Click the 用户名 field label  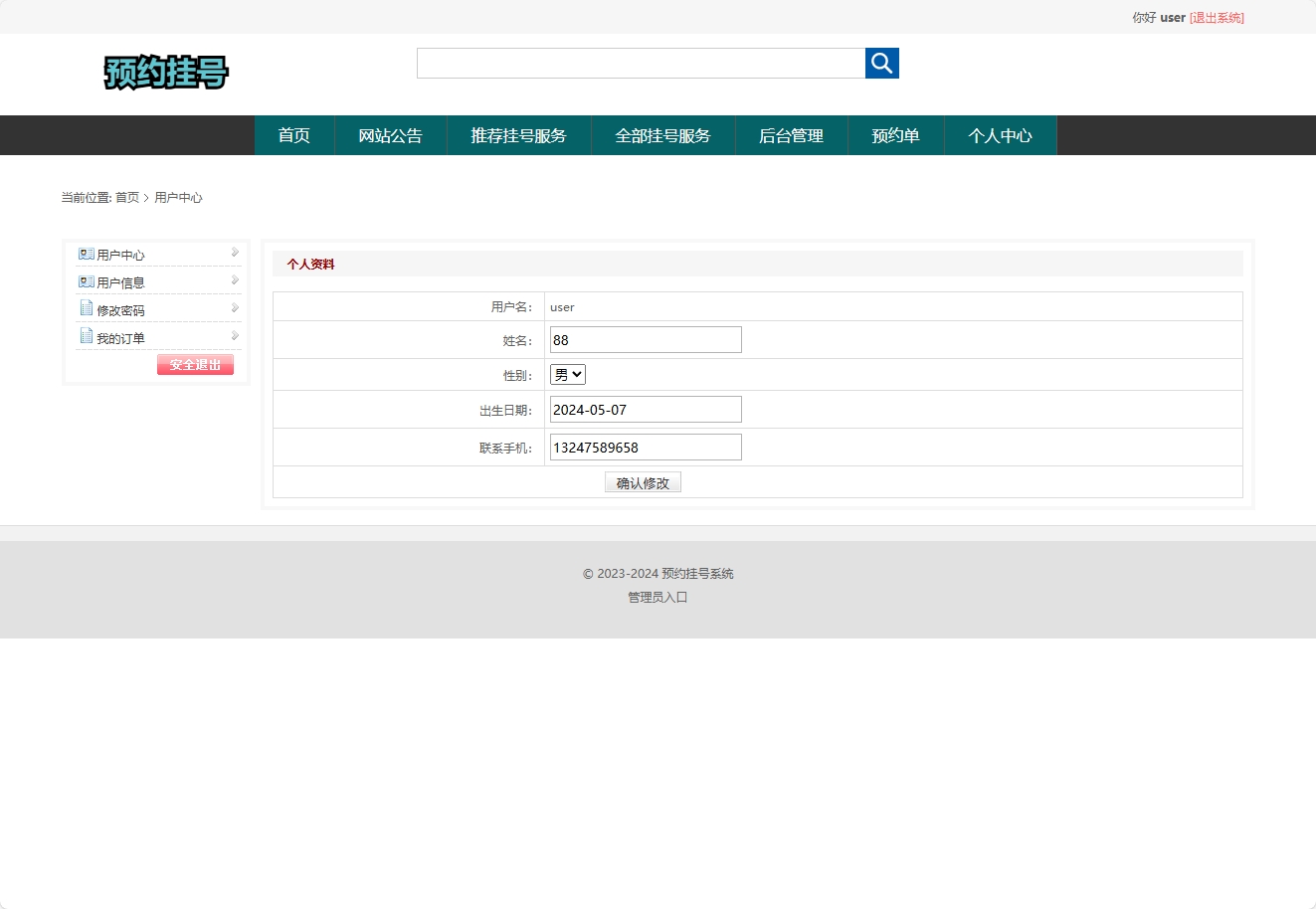512,307
